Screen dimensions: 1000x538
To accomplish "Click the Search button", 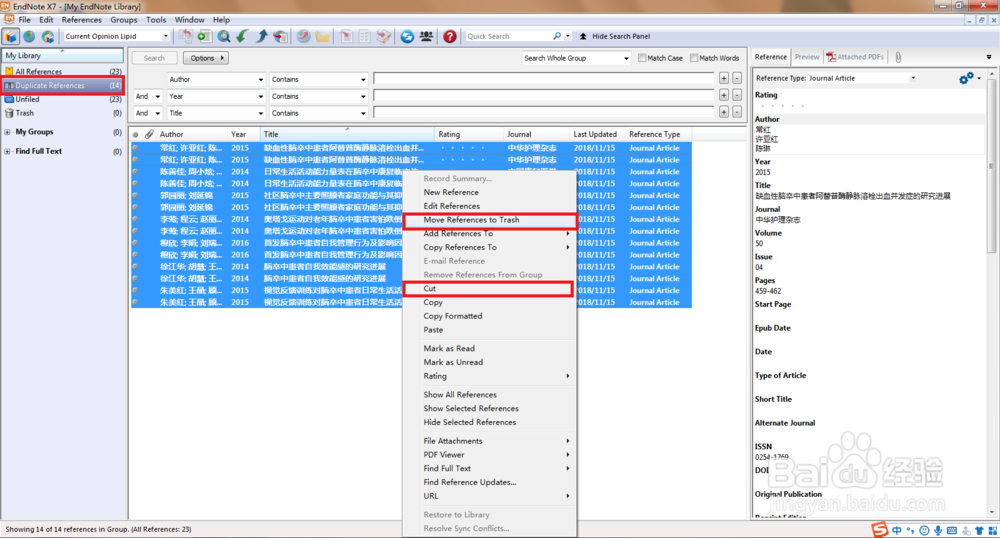I will click(x=154, y=58).
